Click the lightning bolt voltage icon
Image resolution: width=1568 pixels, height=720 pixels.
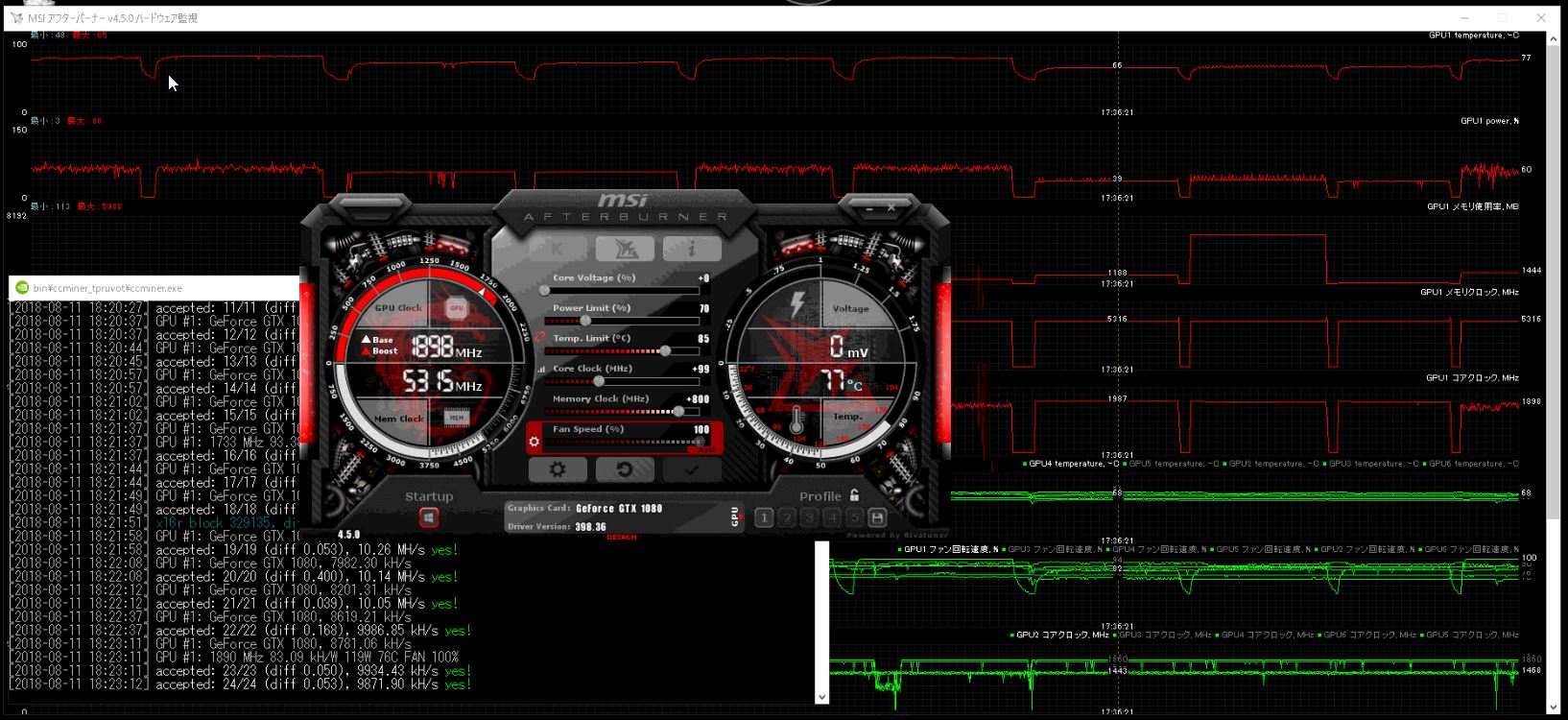[x=796, y=303]
